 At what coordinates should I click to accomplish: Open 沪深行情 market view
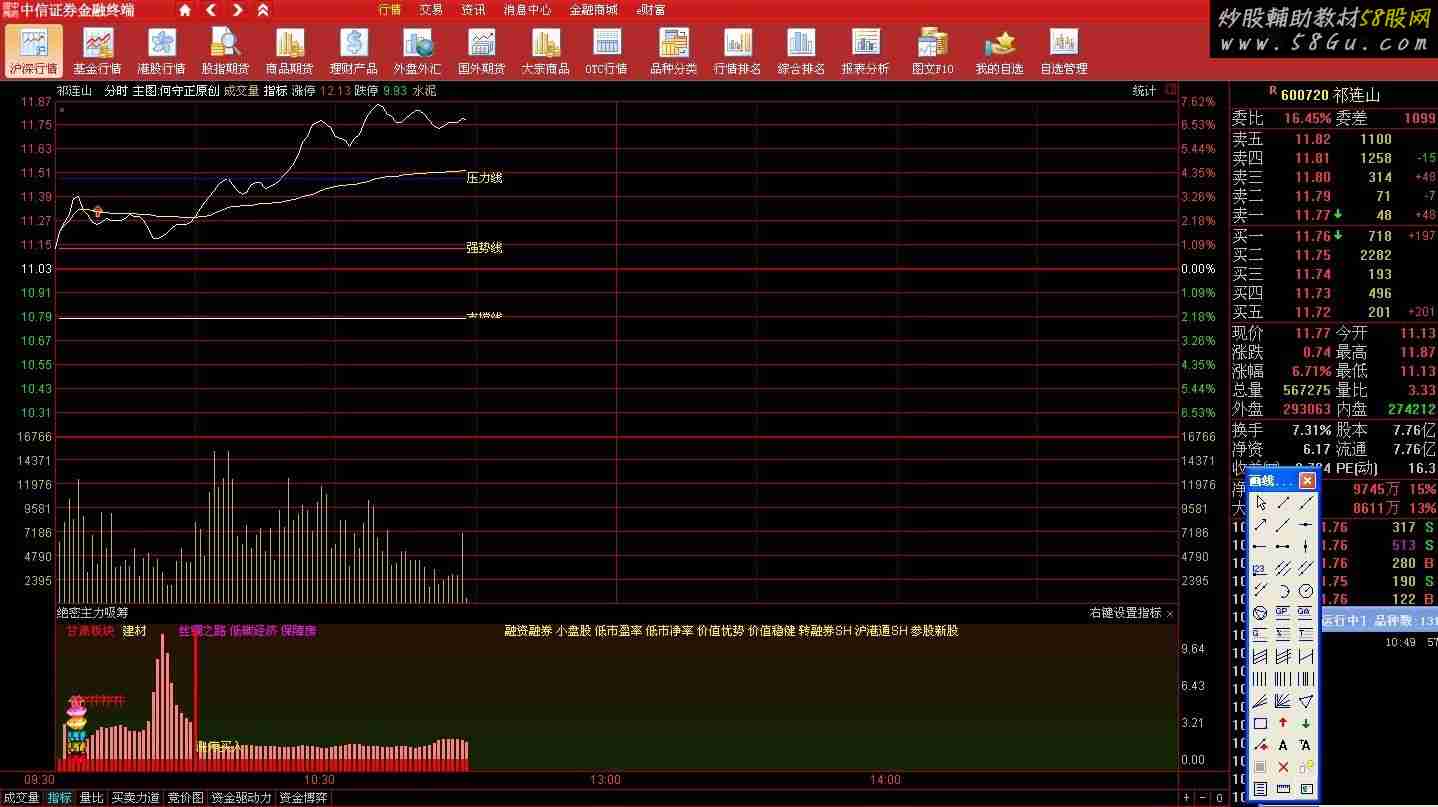pos(33,50)
